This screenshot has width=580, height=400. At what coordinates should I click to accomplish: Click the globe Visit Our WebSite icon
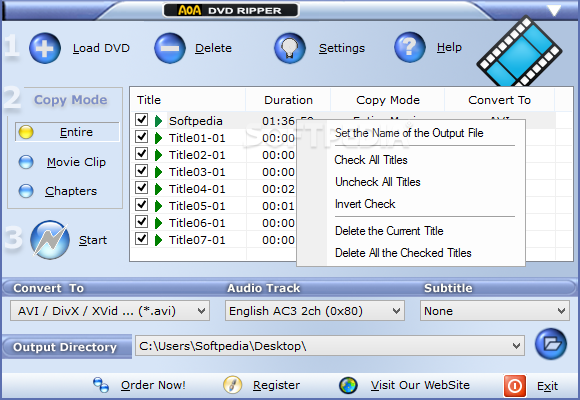click(348, 385)
